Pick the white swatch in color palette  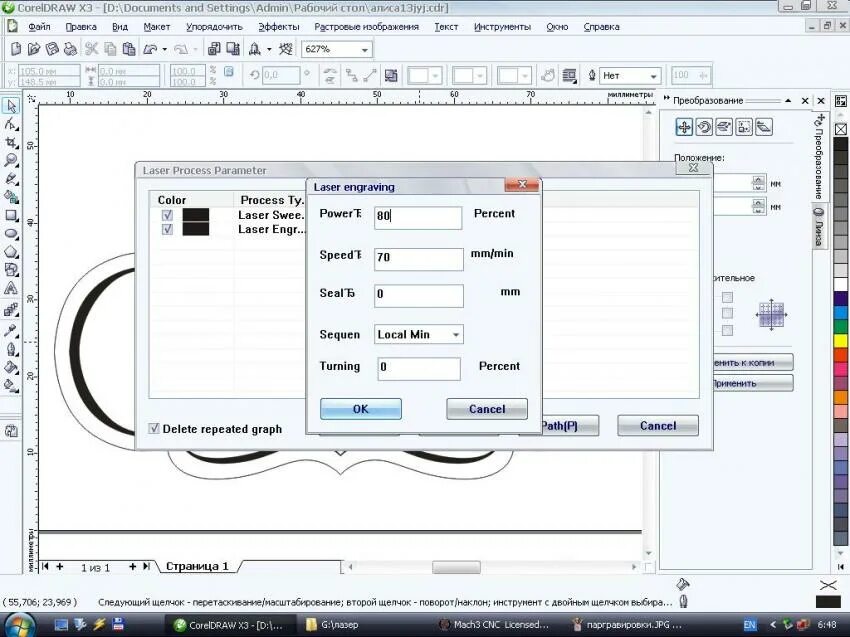pos(841,285)
